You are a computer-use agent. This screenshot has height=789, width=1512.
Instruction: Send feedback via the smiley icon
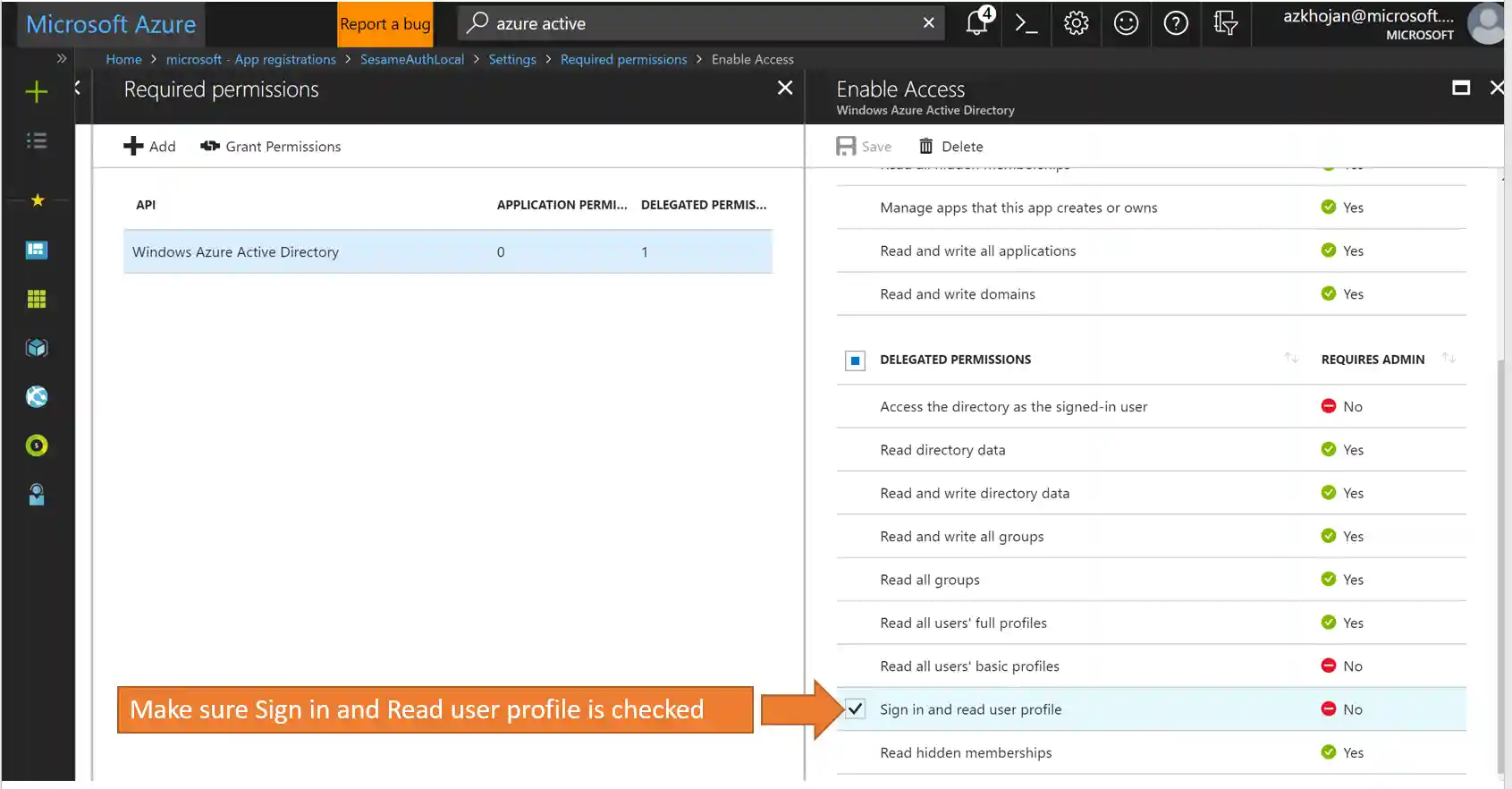point(1126,23)
